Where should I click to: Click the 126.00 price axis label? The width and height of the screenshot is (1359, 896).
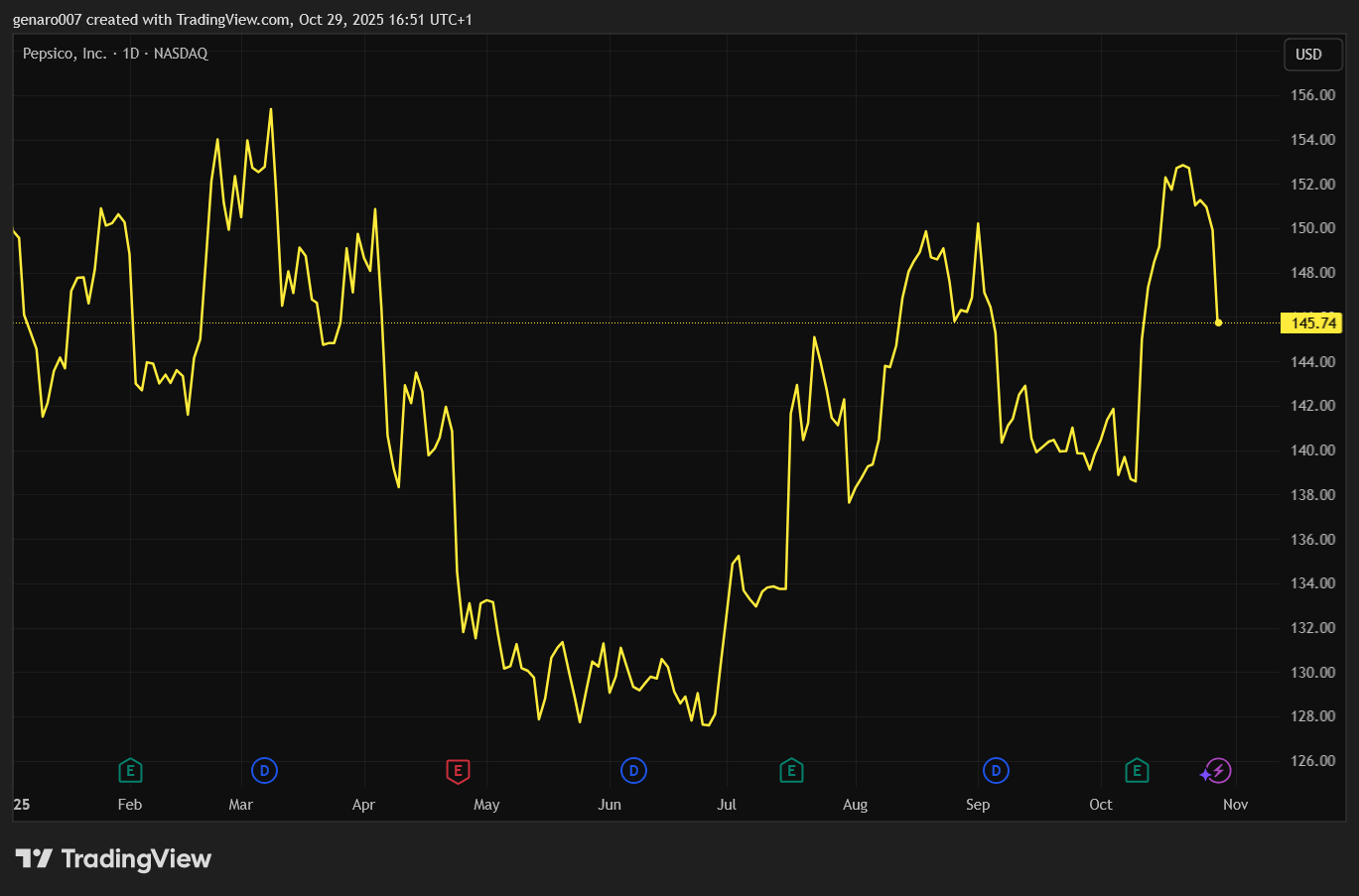tap(1312, 761)
